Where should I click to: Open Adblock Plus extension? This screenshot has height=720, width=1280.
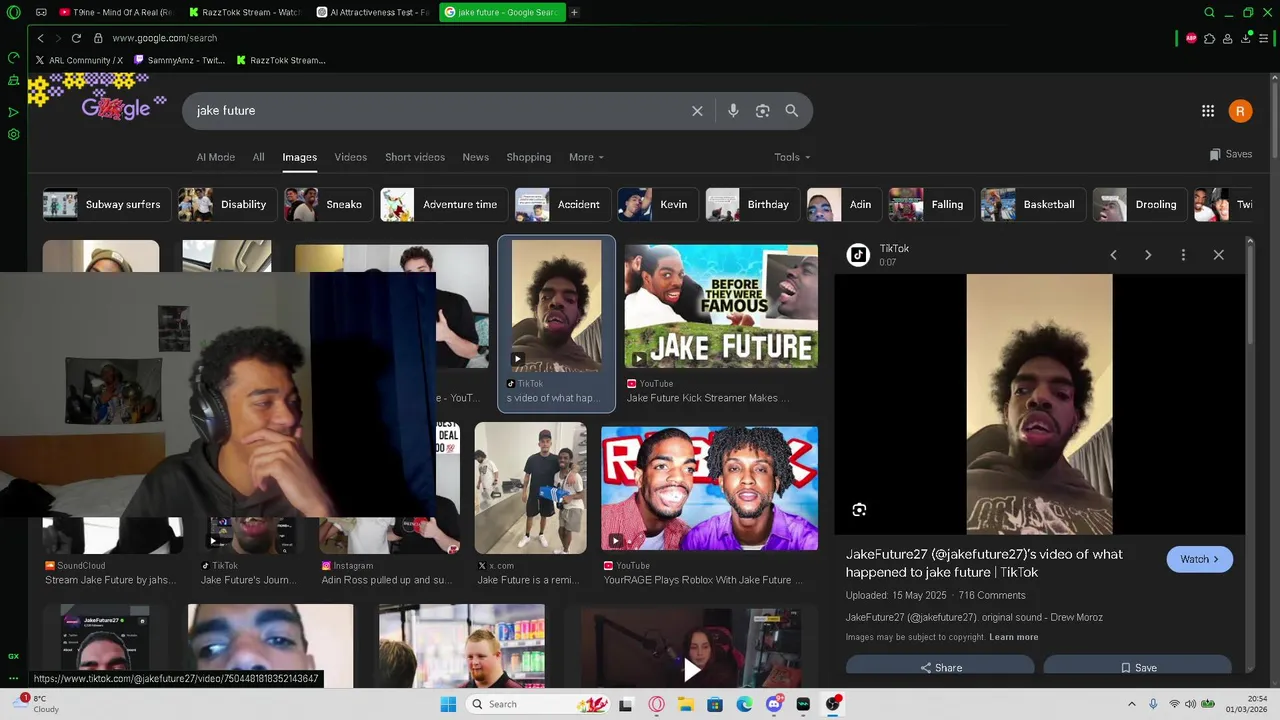pyautogui.click(x=1191, y=38)
